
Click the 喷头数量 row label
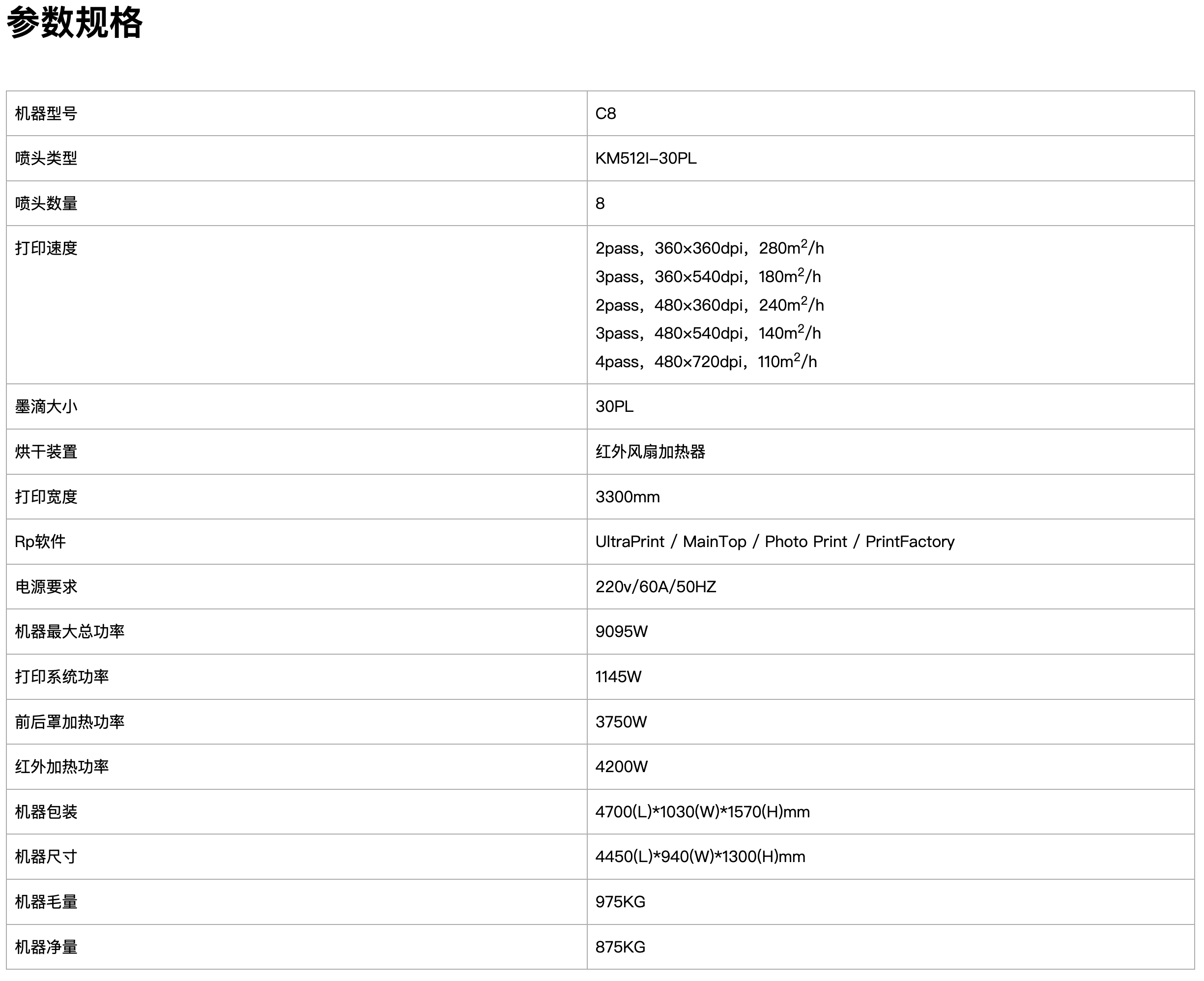[x=46, y=203]
